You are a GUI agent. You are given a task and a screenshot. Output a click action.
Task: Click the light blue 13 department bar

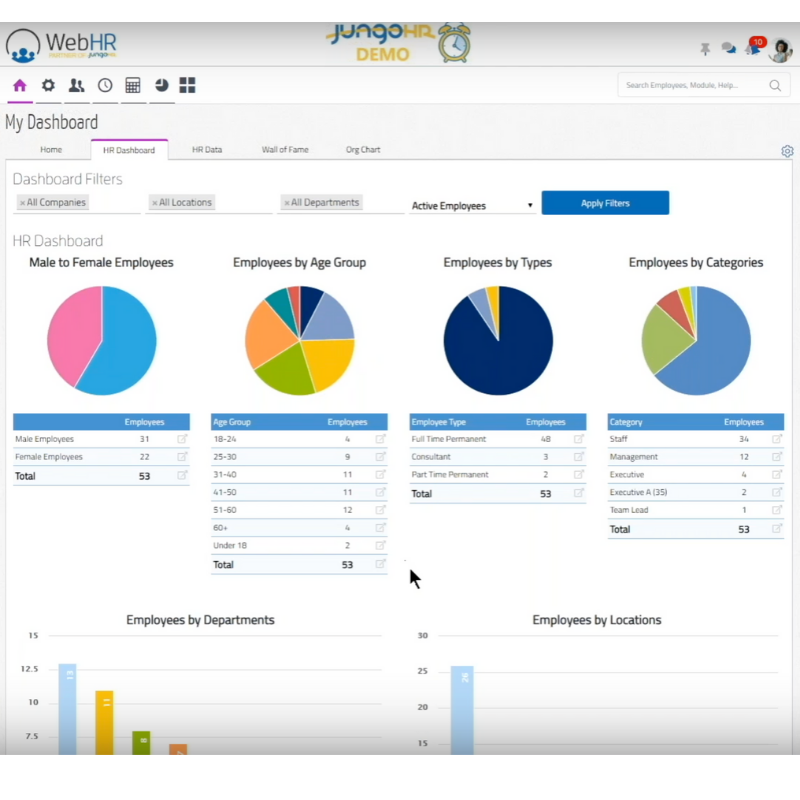[67, 709]
